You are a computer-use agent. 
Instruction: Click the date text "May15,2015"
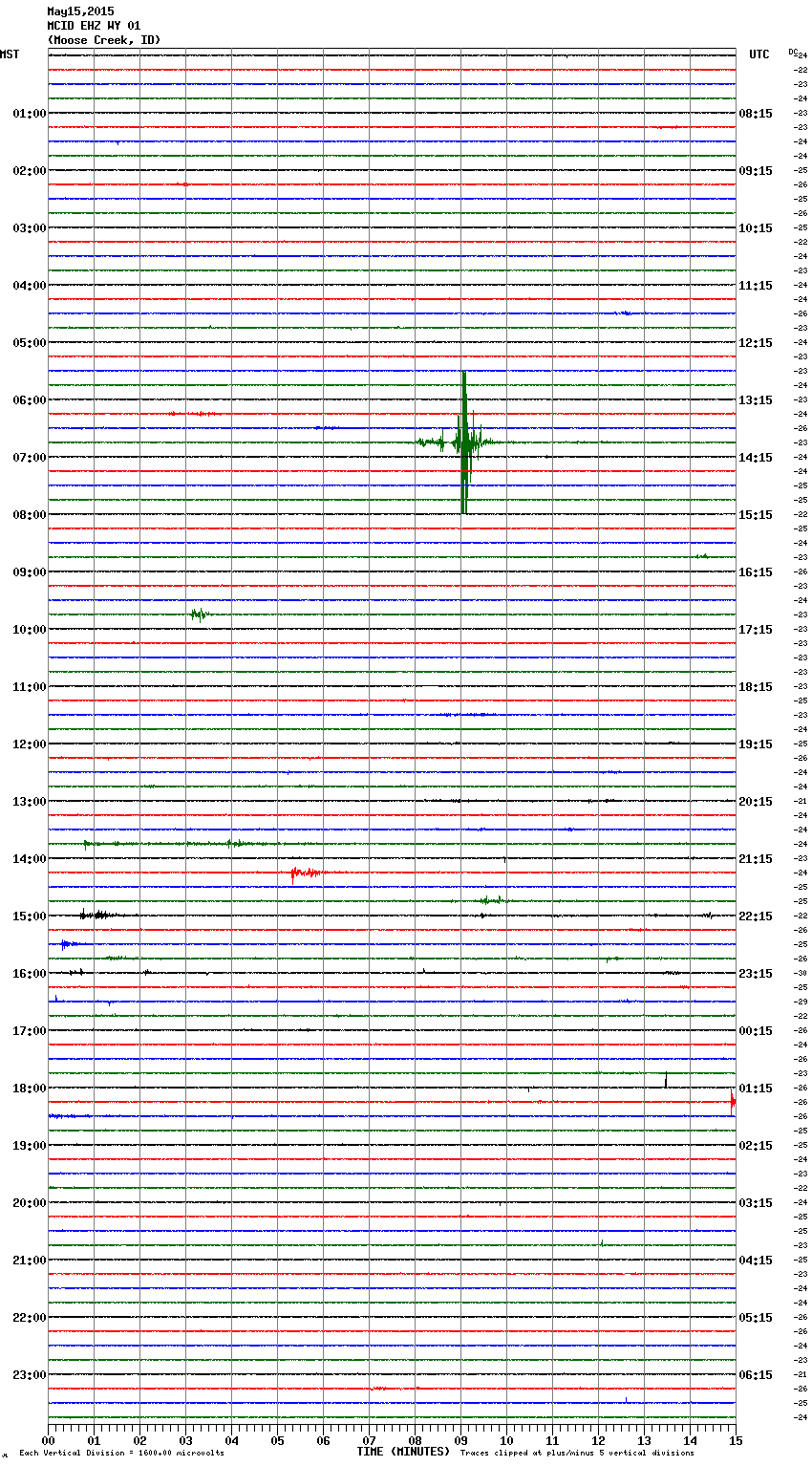click(x=80, y=11)
